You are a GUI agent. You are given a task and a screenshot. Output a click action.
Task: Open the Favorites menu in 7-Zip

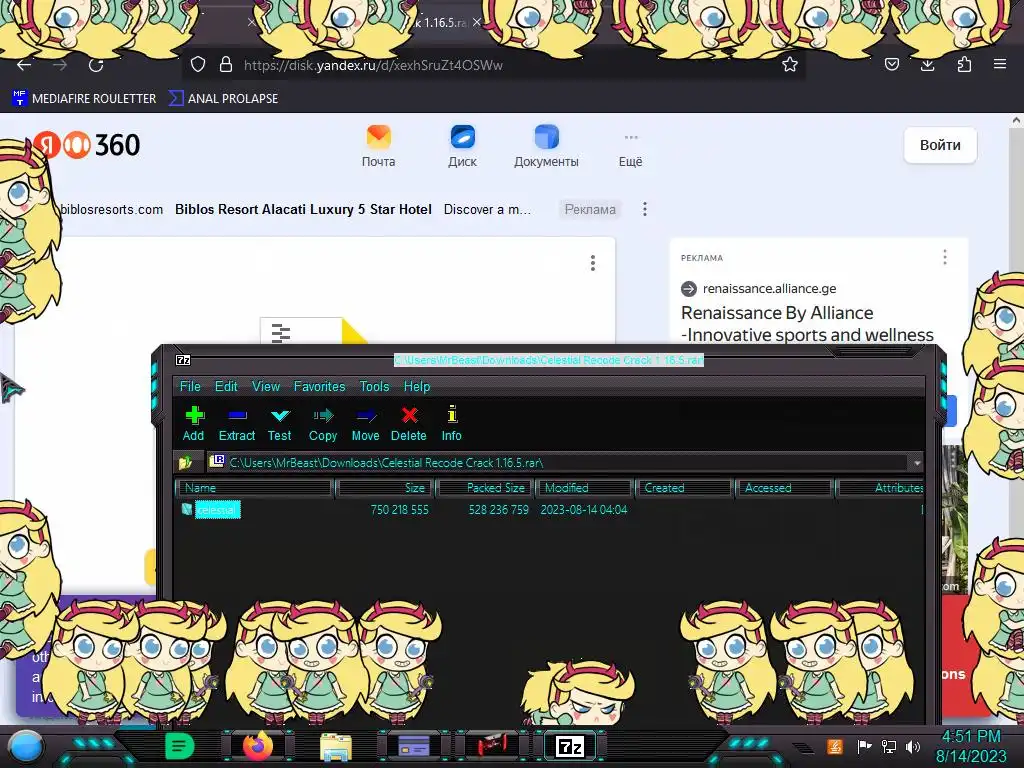click(319, 387)
